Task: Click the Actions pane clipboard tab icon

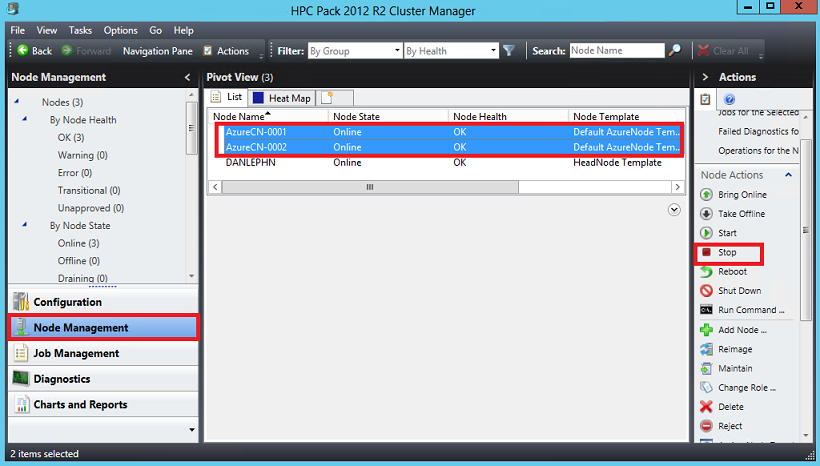Action: tap(705, 99)
